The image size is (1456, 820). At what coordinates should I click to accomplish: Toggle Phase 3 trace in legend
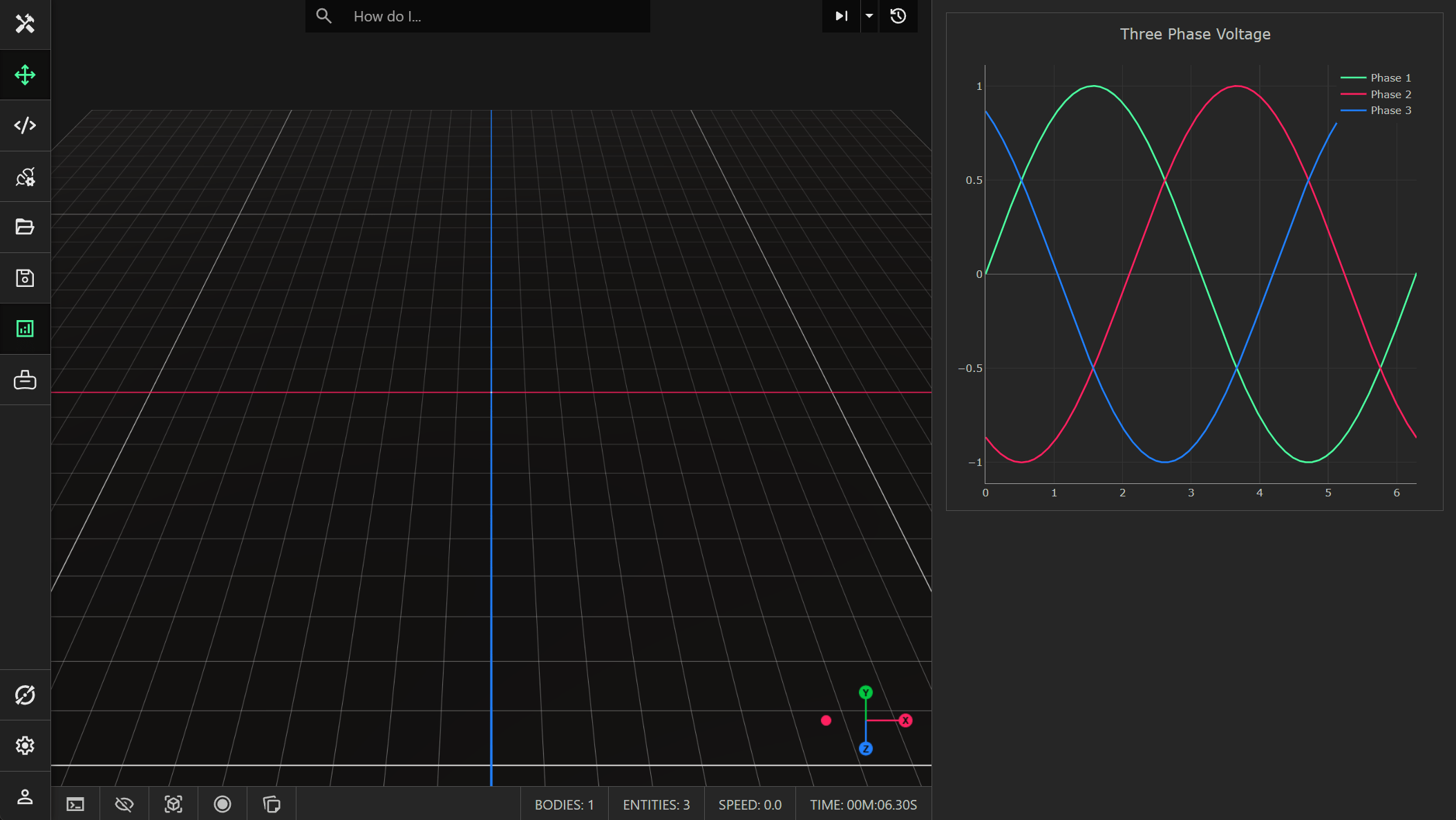click(1390, 111)
